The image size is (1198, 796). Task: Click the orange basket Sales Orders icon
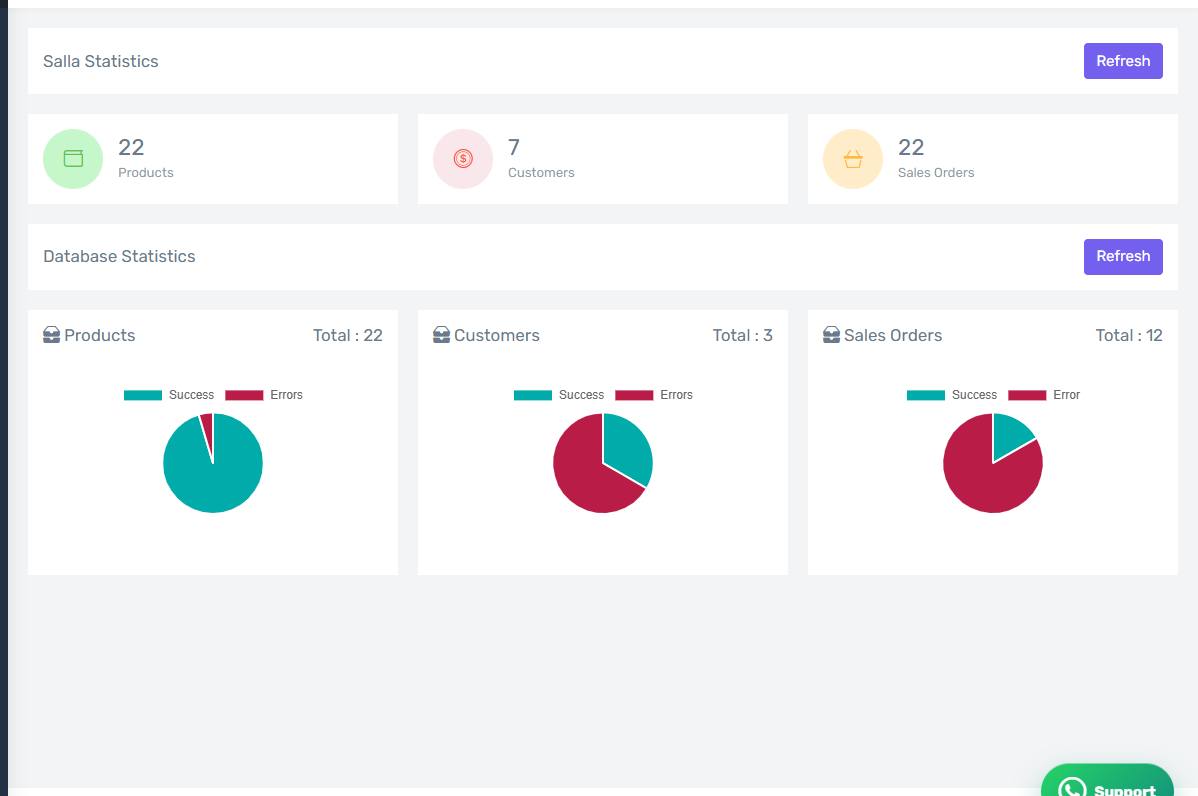pos(853,159)
